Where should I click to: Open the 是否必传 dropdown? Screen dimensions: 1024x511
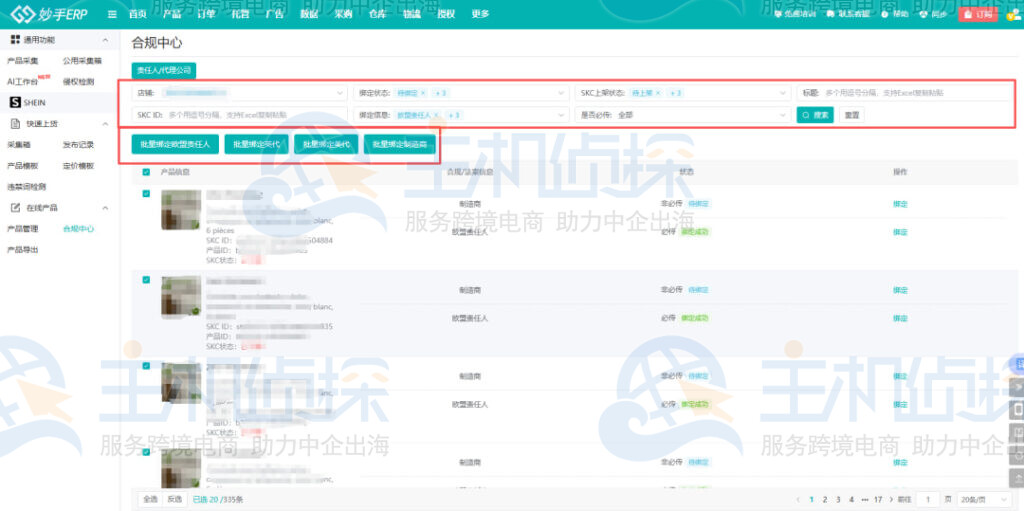coord(682,115)
